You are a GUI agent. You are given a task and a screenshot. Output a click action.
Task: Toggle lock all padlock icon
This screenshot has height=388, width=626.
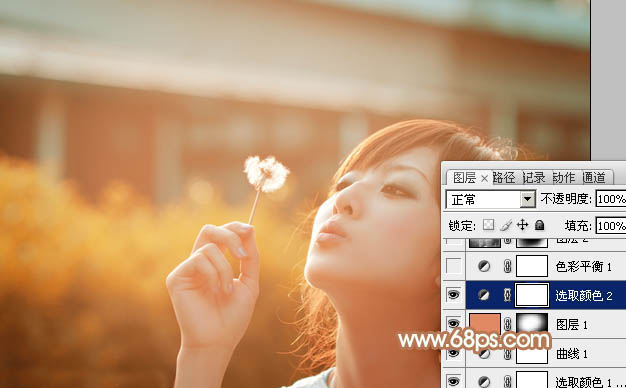coord(539,225)
